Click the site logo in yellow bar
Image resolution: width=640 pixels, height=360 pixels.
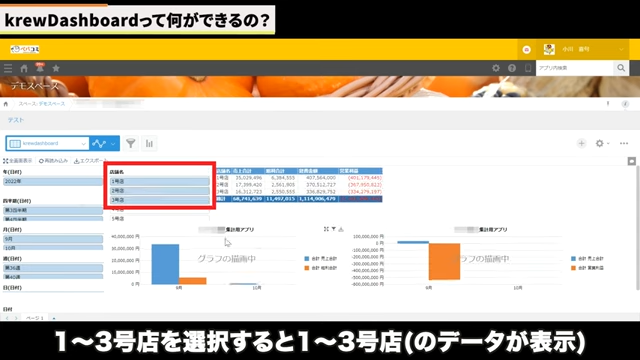click(25, 49)
